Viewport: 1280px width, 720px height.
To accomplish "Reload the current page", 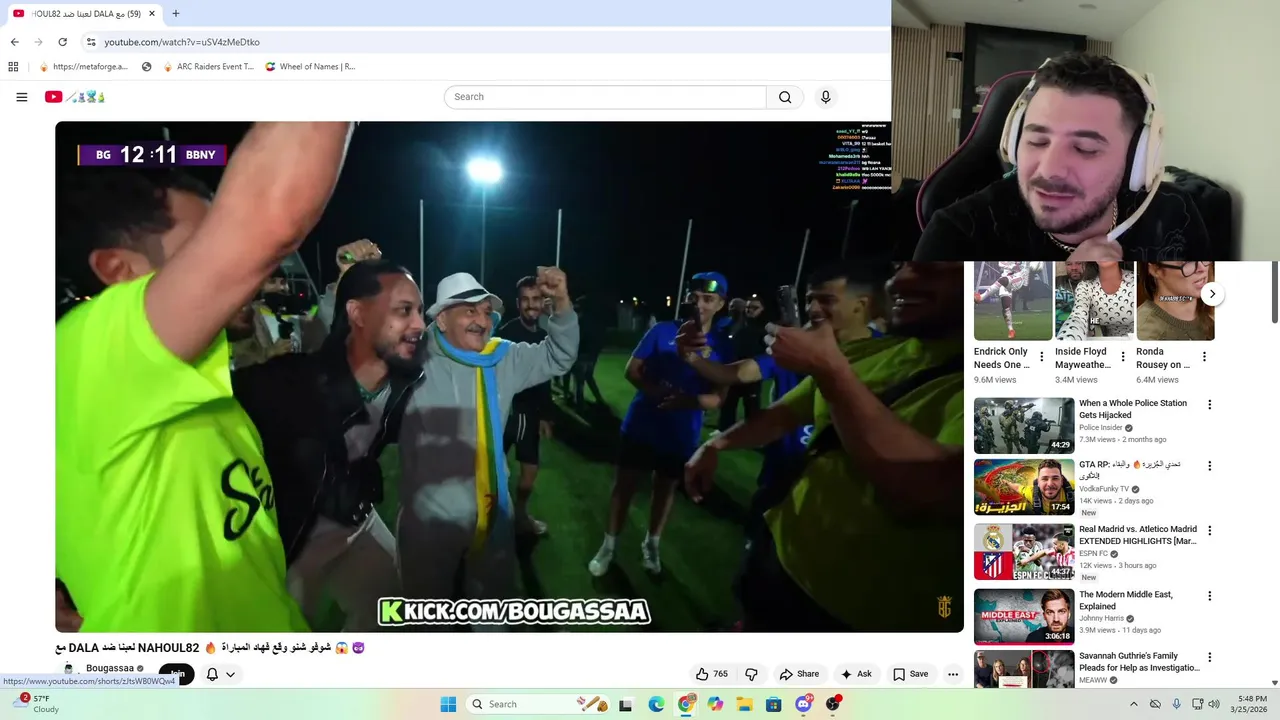I will tap(62, 42).
